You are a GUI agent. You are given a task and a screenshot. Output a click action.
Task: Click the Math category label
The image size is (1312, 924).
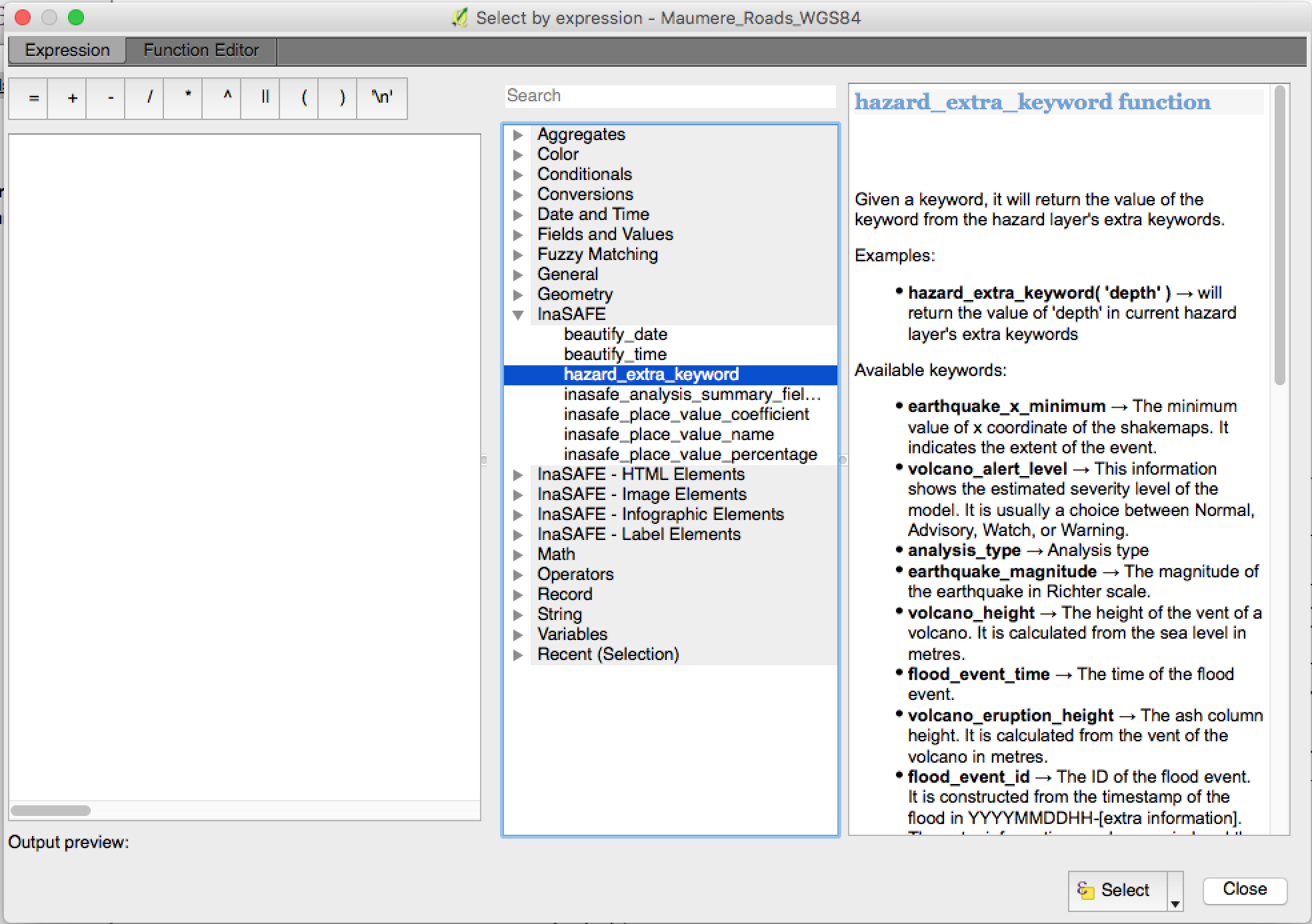tap(556, 554)
